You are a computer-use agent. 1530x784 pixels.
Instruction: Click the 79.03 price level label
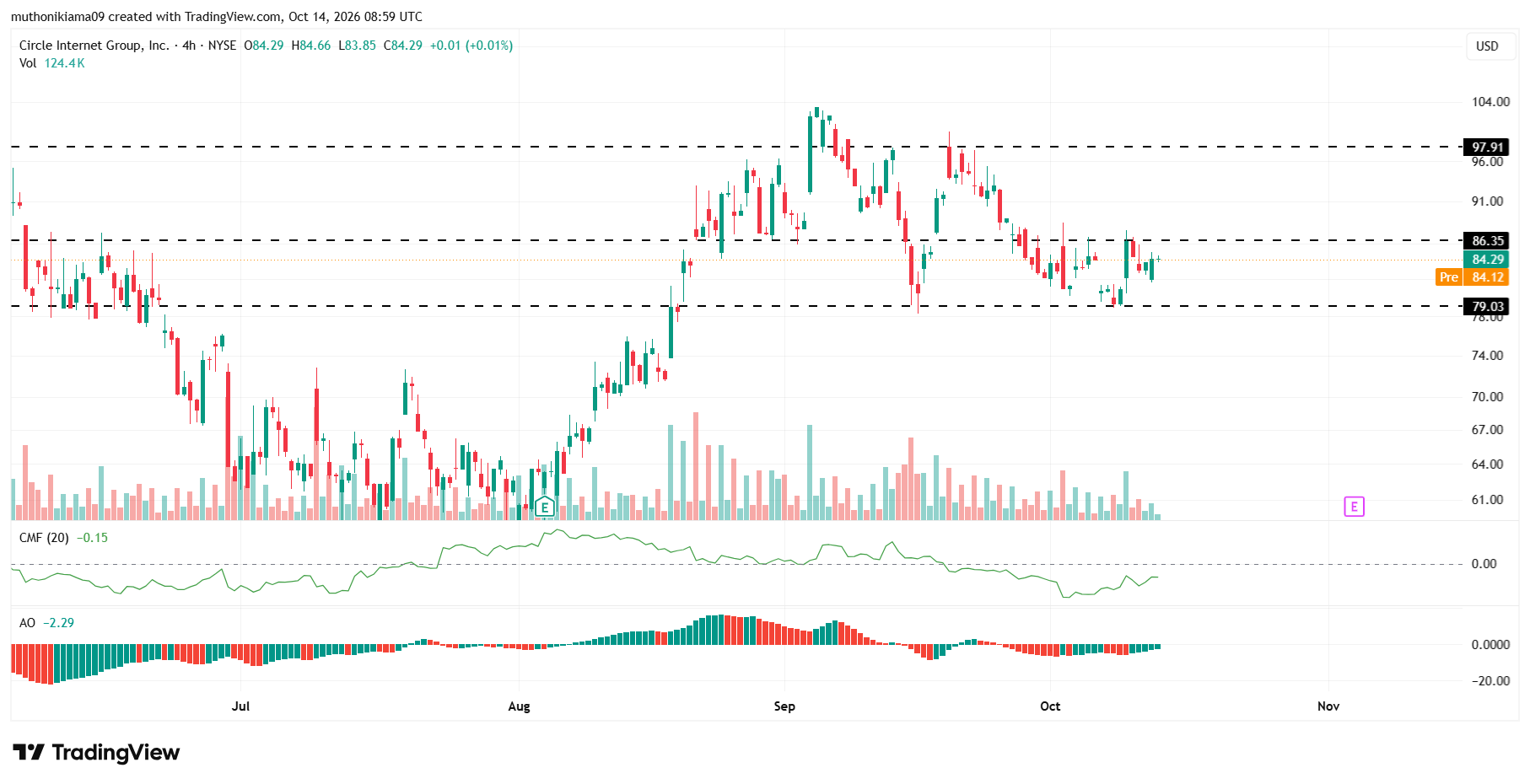1488,307
